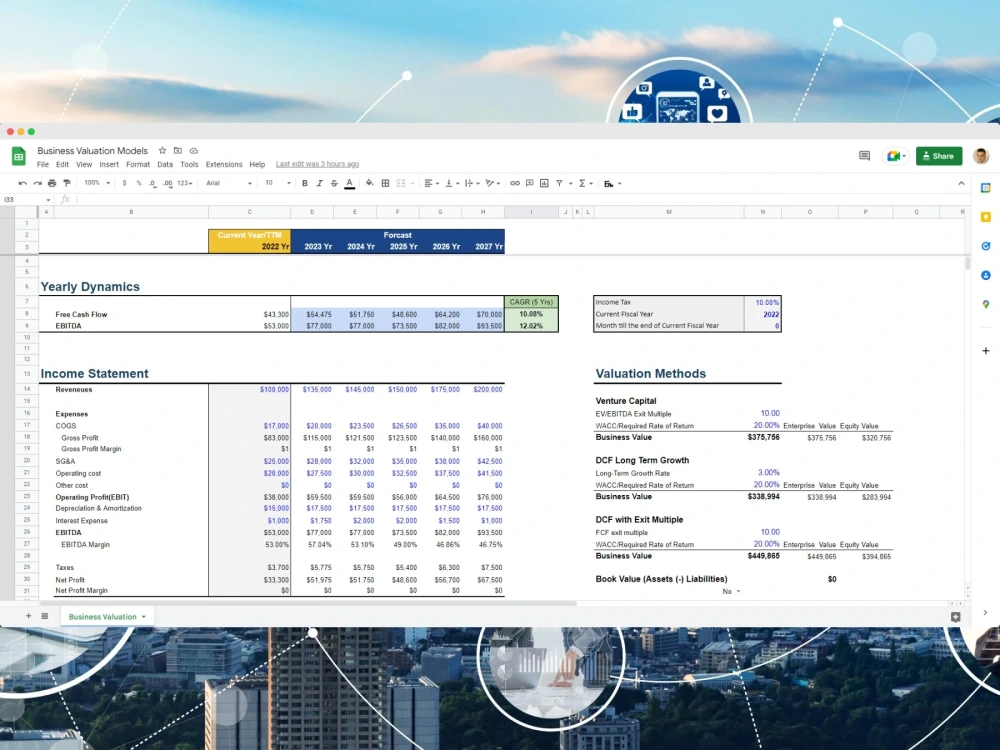Apply borders using the borders icon
Screen dimensions: 1000x750
click(384, 183)
